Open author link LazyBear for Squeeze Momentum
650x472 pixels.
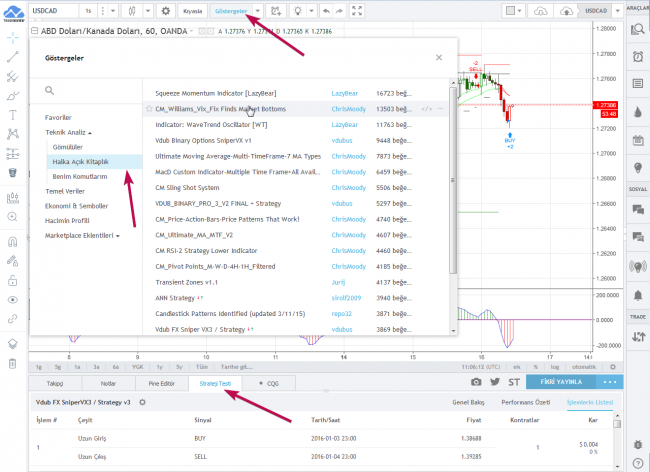point(344,93)
